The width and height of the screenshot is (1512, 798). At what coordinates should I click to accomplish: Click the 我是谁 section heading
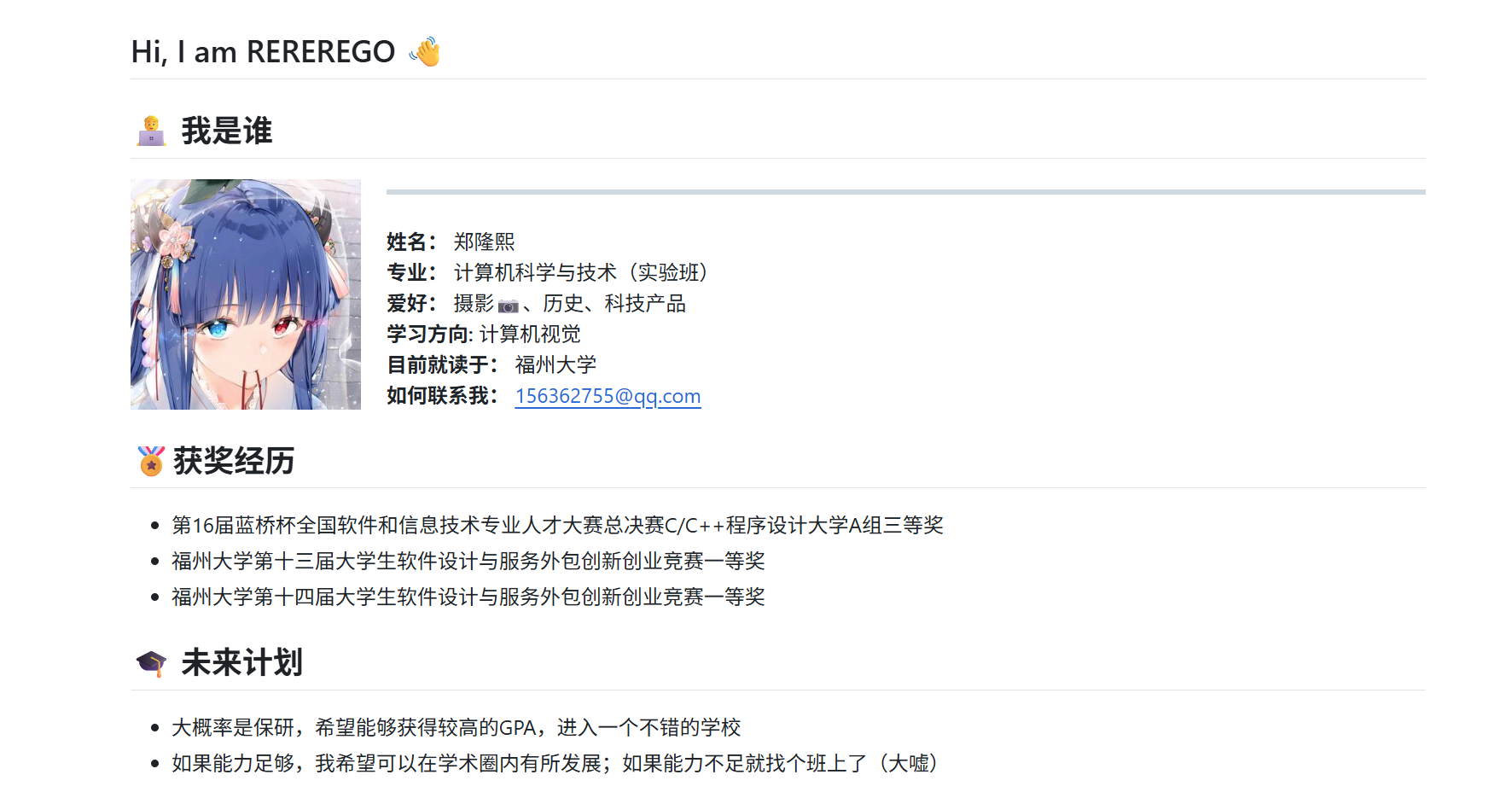coord(227,131)
